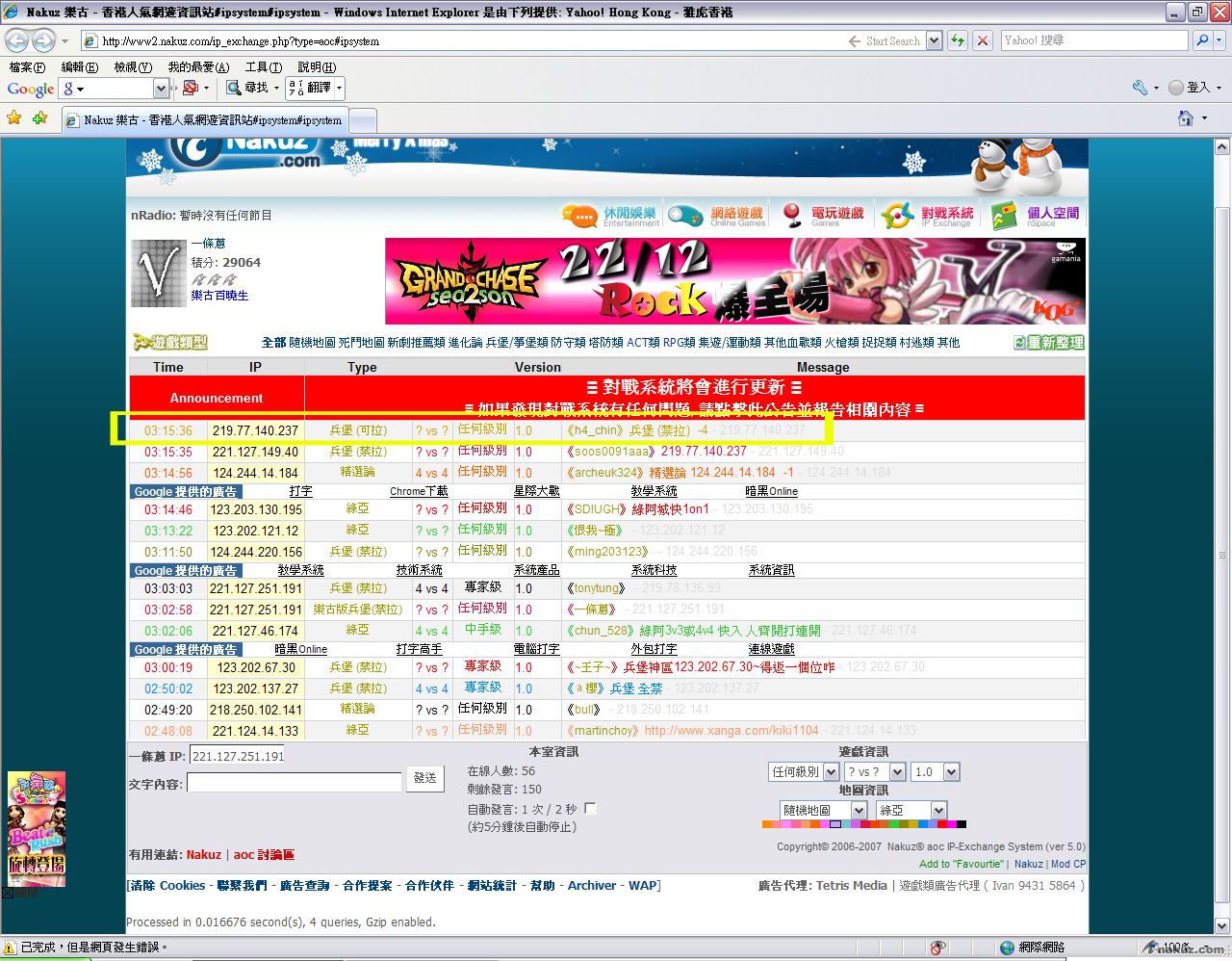1232x961 pixels.
Task: Open the 休閒娛樂 Entertainment nav icon
Action: pos(611,216)
